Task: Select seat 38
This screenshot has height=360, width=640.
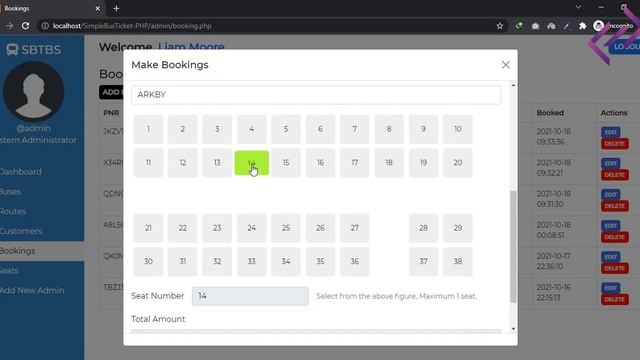Action: click(458, 262)
